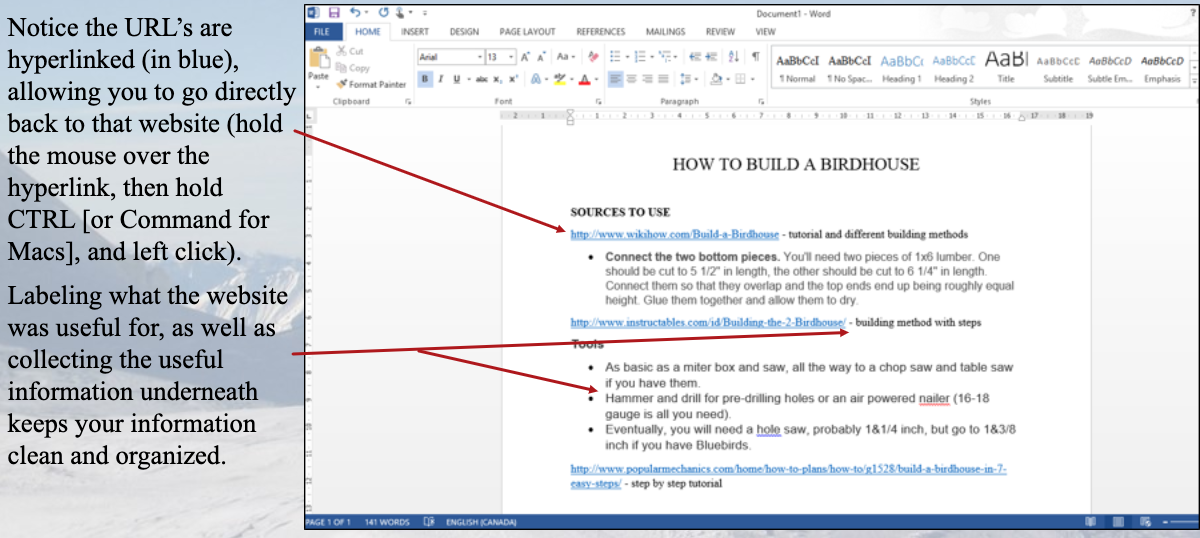Click the Undo arrow icon

354,13
